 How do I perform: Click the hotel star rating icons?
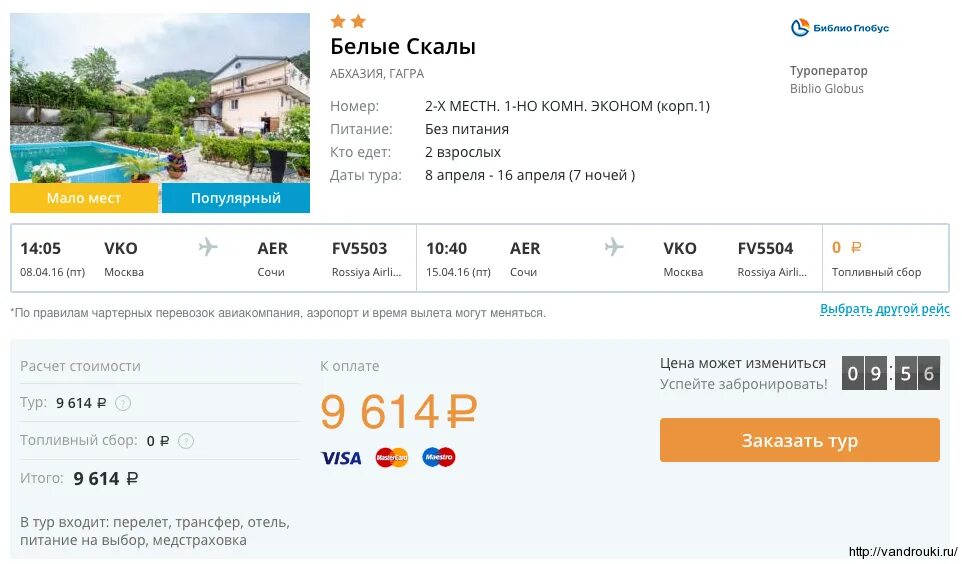tap(348, 21)
